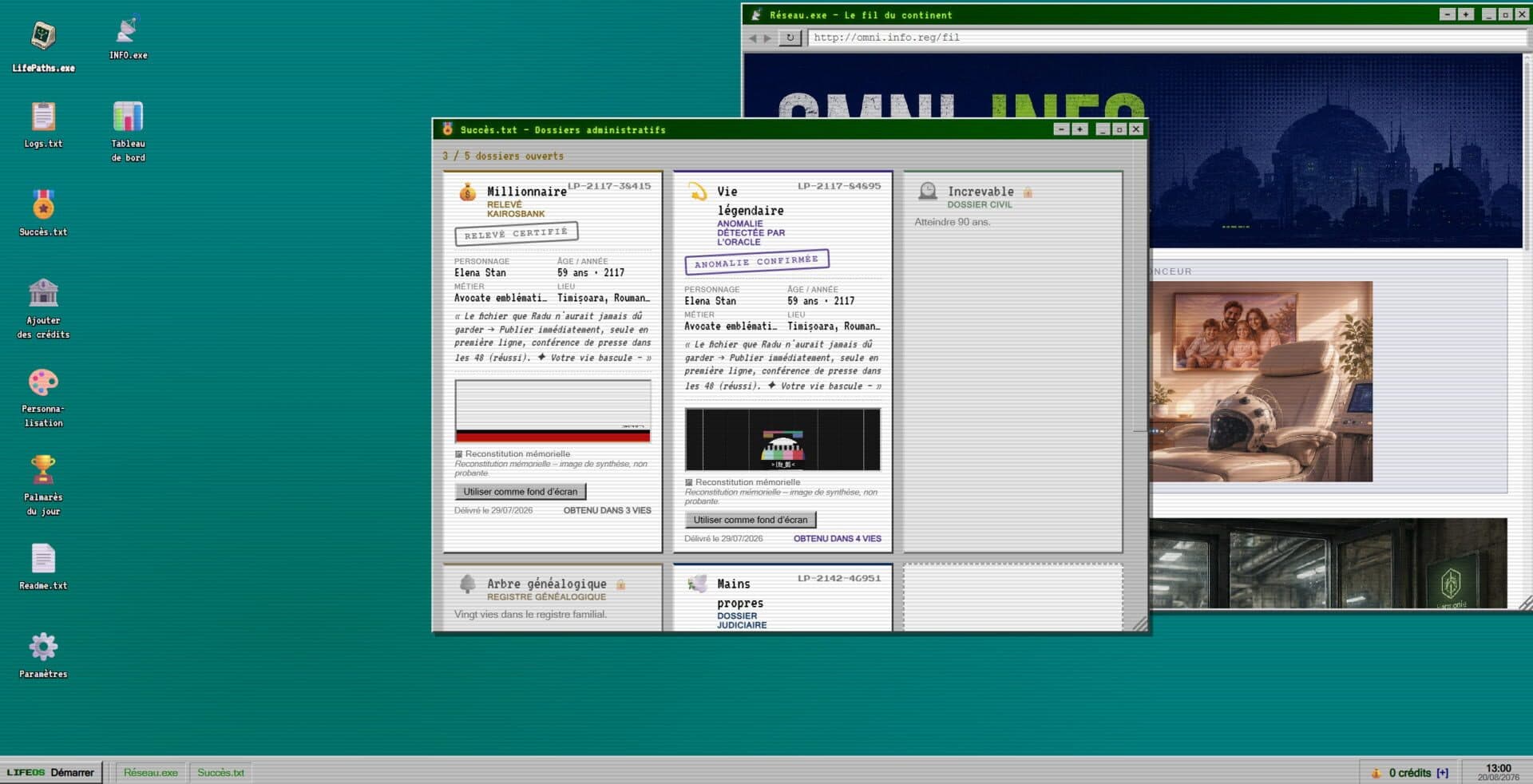The image size is (1533, 784).
Task: Click Vie légendaire memory reconstruction thumbnail
Action: pyautogui.click(x=782, y=439)
